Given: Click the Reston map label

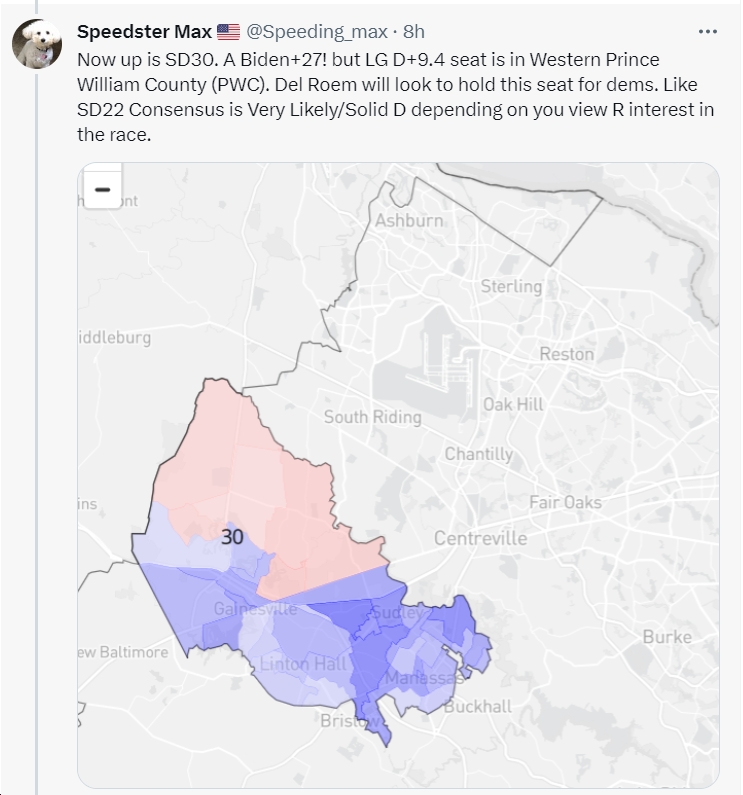Looking at the screenshot, I should point(567,354).
